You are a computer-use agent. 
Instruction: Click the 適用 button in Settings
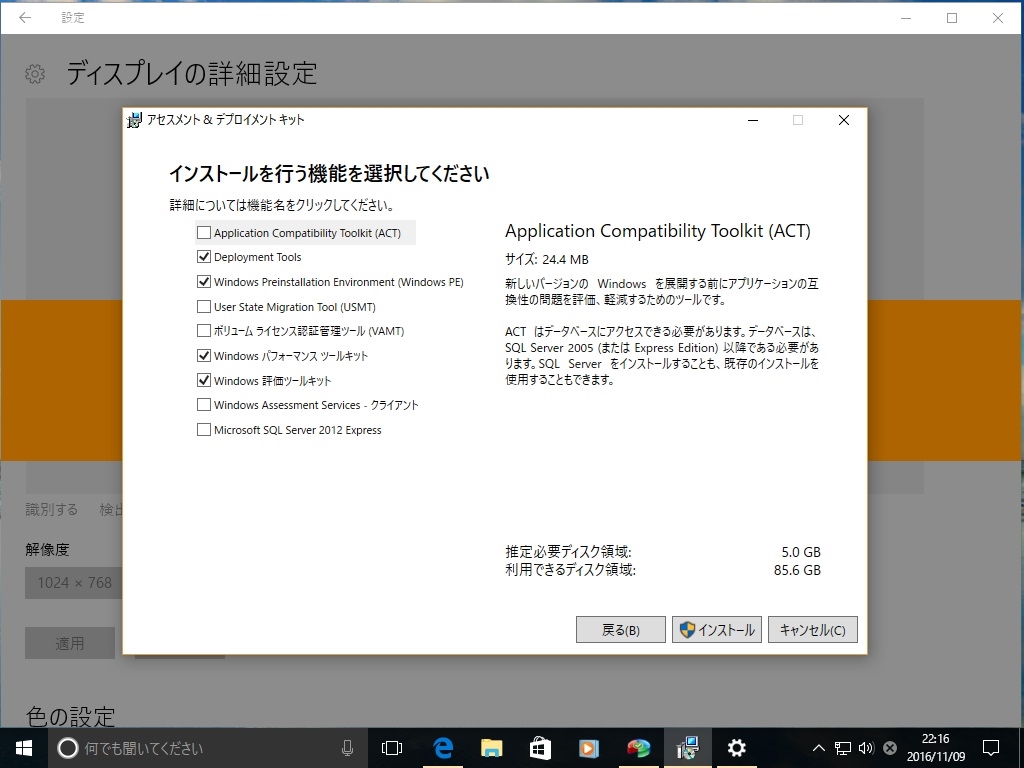tap(70, 643)
